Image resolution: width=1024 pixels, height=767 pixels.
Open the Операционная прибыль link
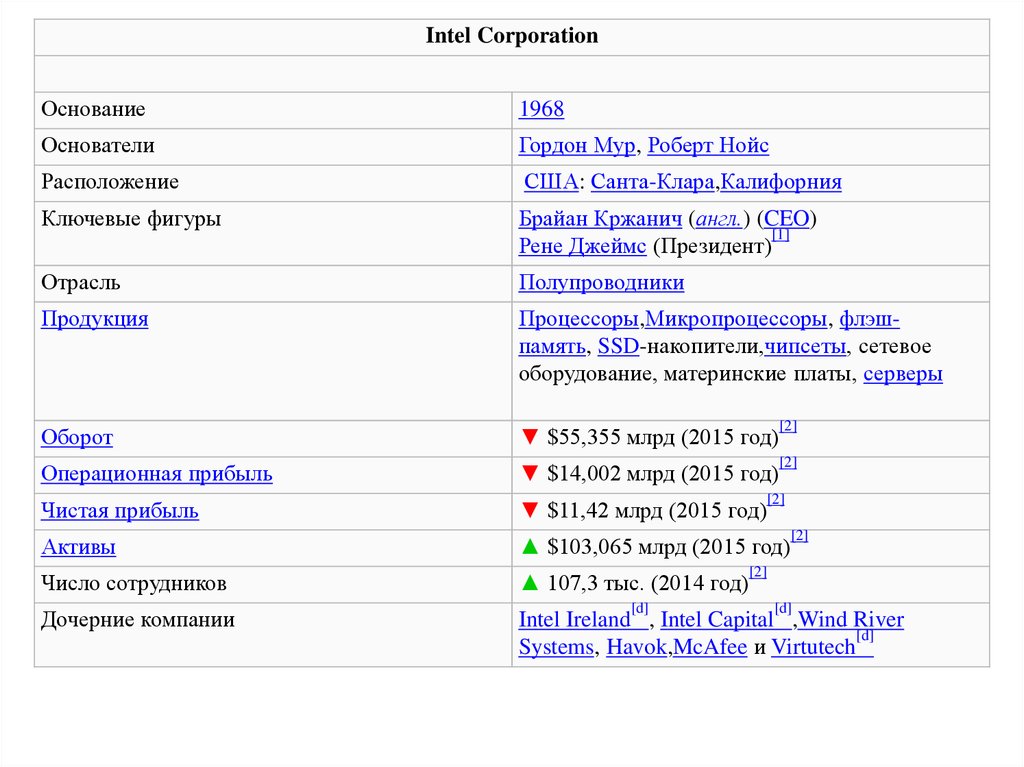click(x=157, y=474)
